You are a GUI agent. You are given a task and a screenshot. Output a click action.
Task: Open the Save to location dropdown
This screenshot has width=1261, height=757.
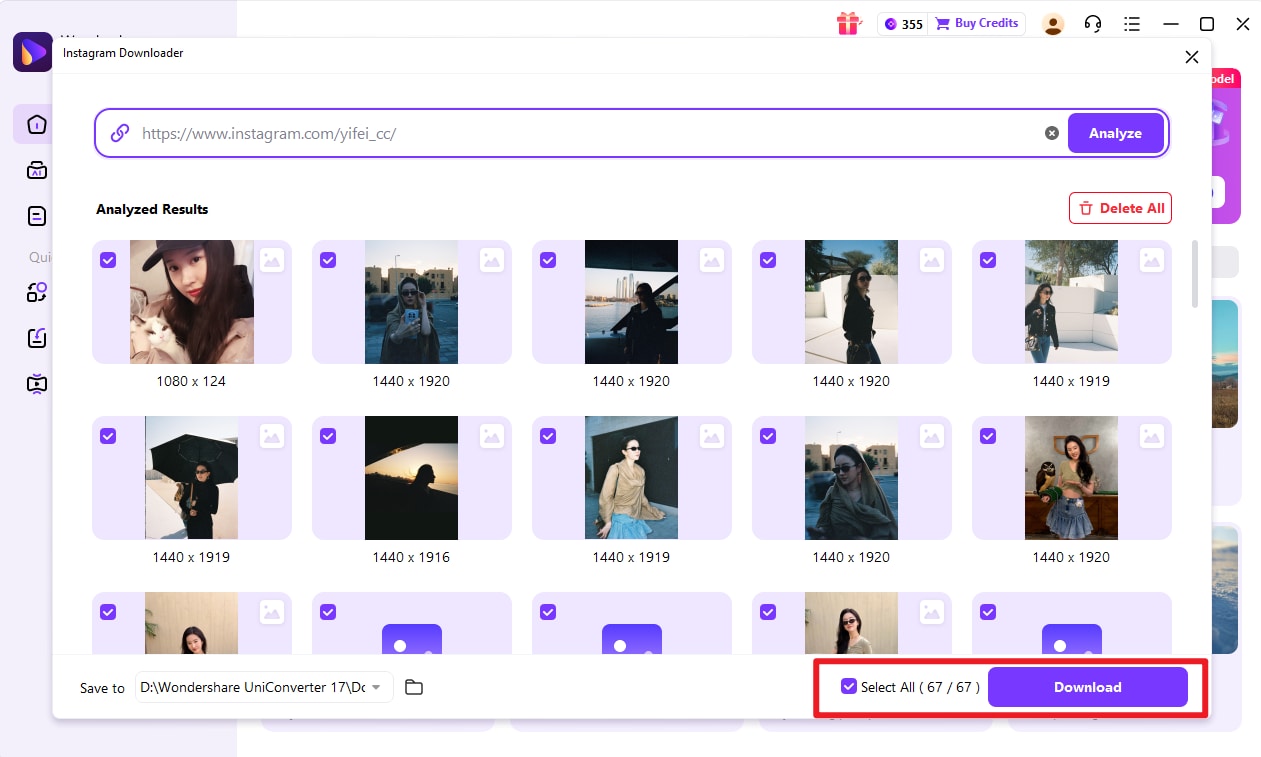point(378,687)
